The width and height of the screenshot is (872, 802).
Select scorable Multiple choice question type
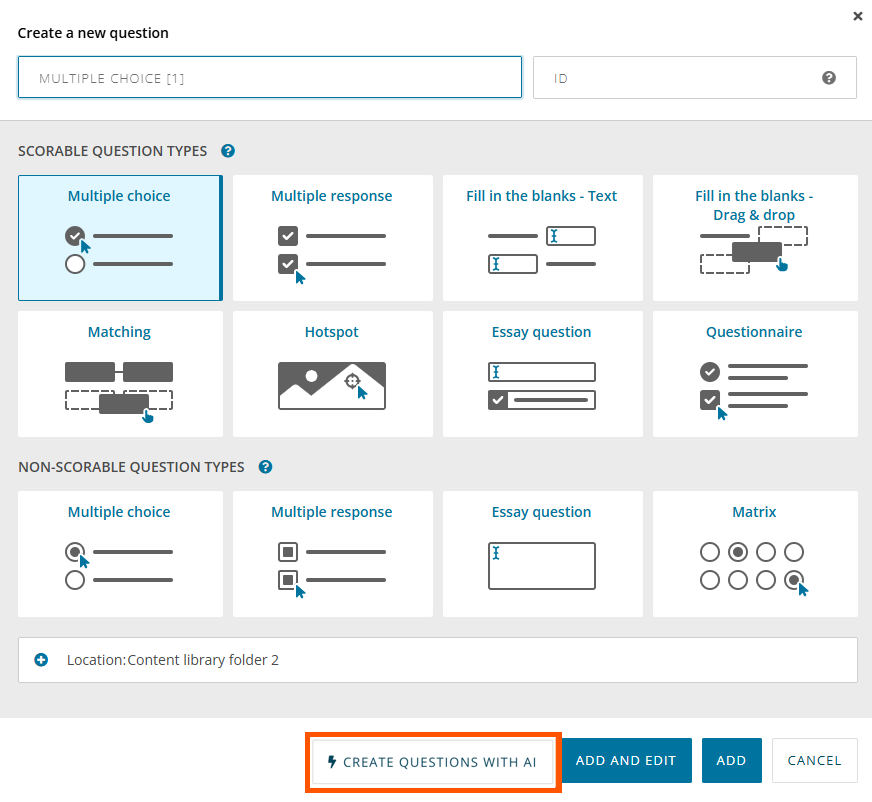[x=119, y=238]
